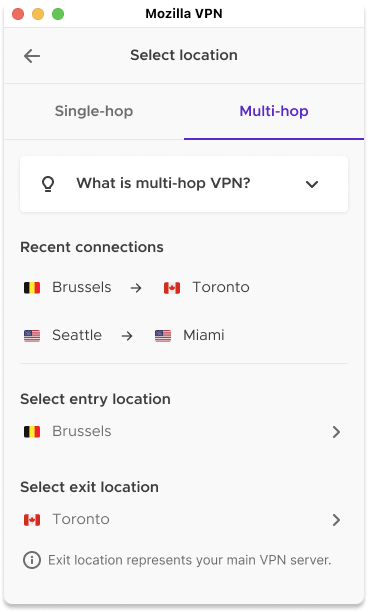
Task: Expand the 'What is multi-hop VPN?' chevron
Action: (312, 184)
